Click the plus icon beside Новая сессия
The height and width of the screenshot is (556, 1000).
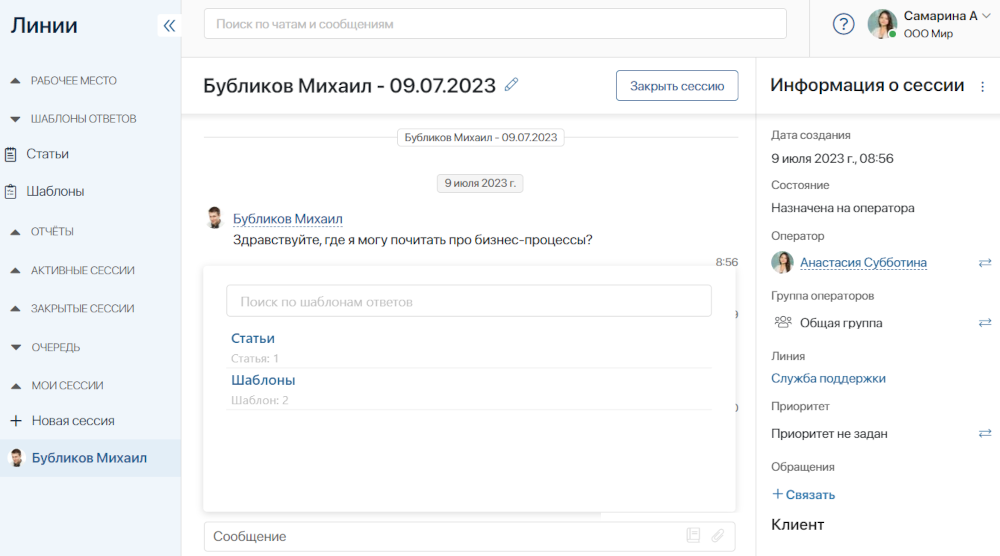16,421
